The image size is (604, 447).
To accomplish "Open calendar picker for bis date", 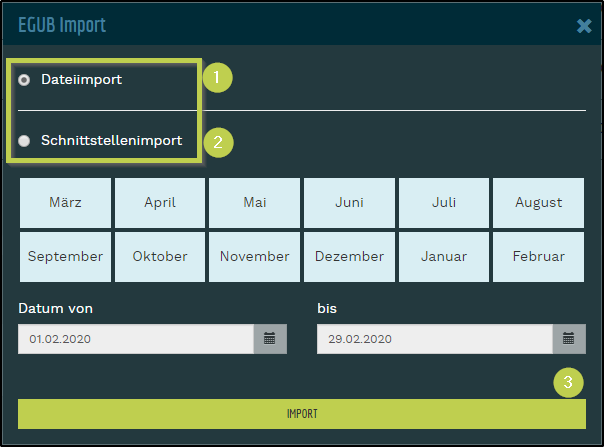I will [x=568, y=339].
